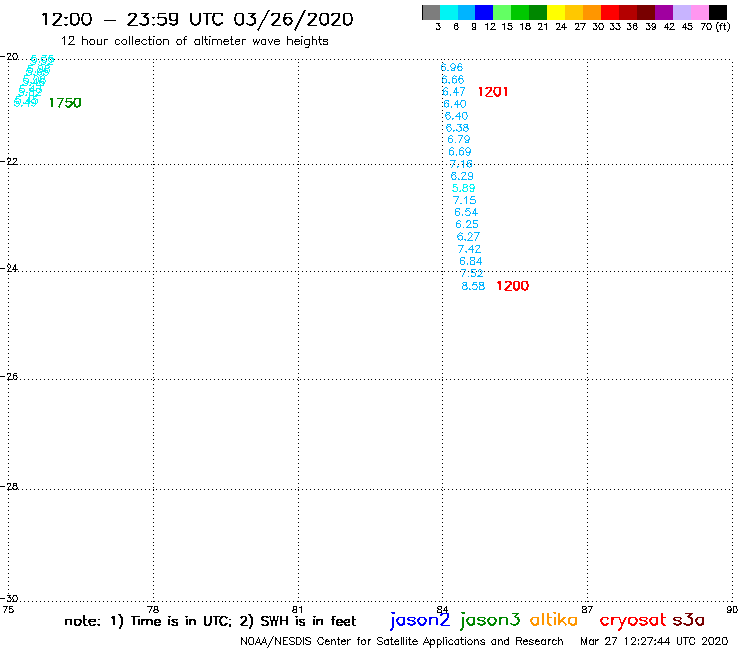Select the 6.69 wave height value
The height and width of the screenshot is (650, 740).
click(x=460, y=152)
